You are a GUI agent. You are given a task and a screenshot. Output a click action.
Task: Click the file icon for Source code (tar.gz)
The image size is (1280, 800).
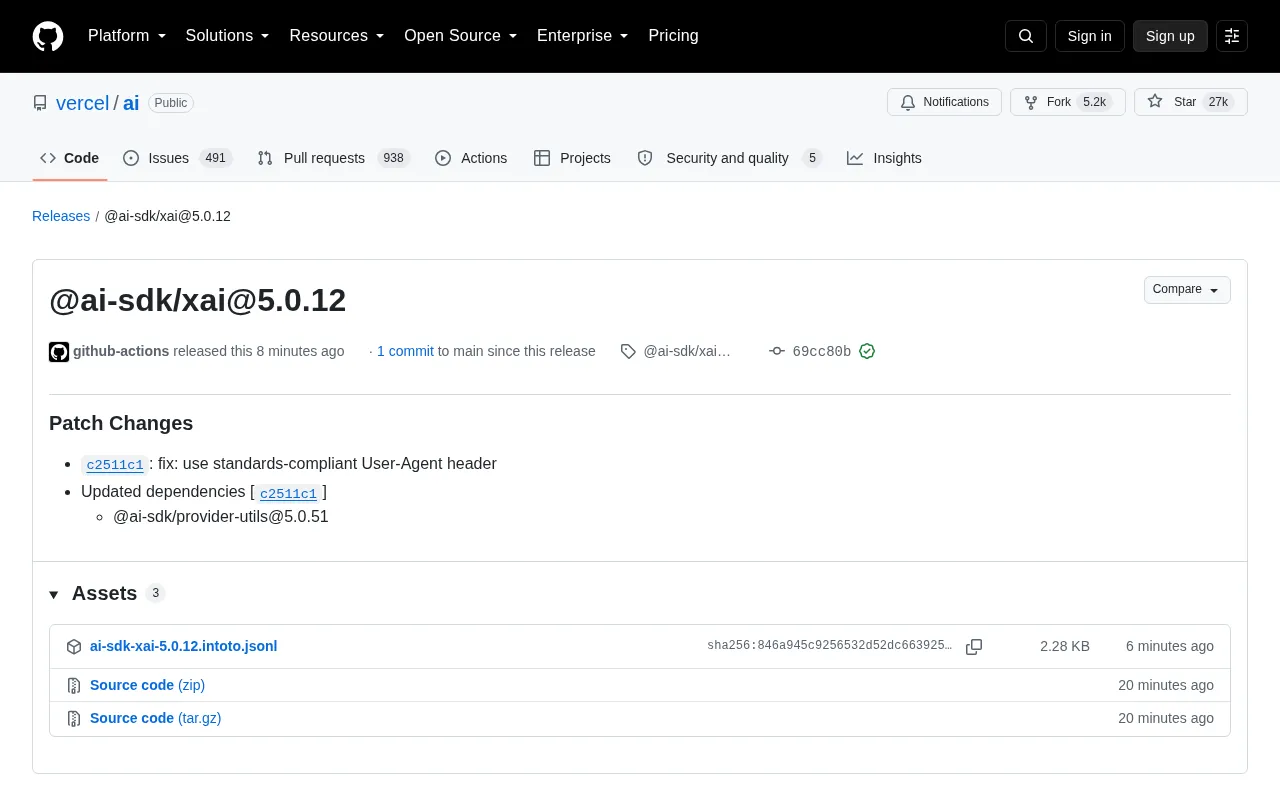[74, 719]
